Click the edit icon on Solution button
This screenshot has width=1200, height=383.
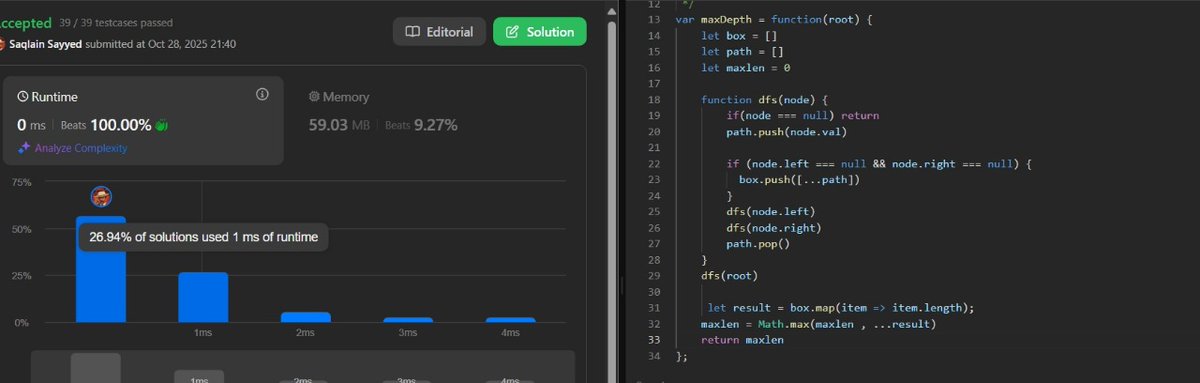[x=512, y=32]
